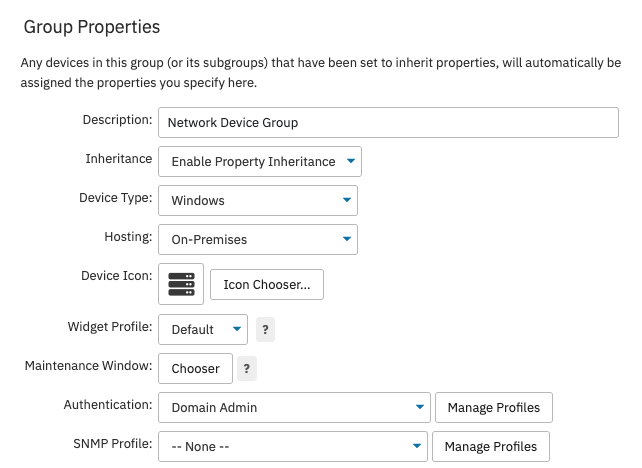
Task: Click the Maintenance Window label text
Action: point(88,366)
